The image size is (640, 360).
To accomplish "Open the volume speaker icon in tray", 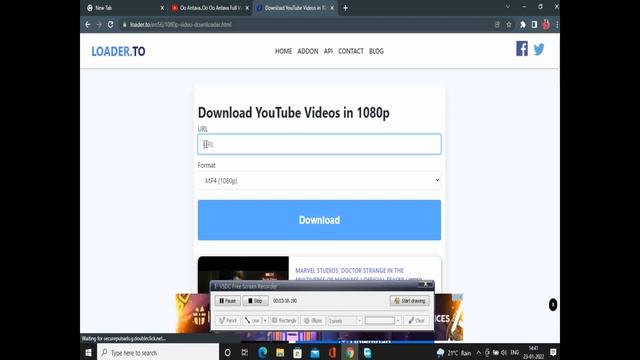I will click(x=504, y=353).
